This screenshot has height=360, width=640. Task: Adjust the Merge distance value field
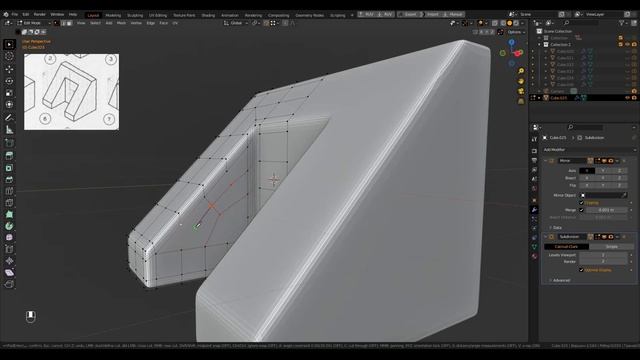(606, 210)
